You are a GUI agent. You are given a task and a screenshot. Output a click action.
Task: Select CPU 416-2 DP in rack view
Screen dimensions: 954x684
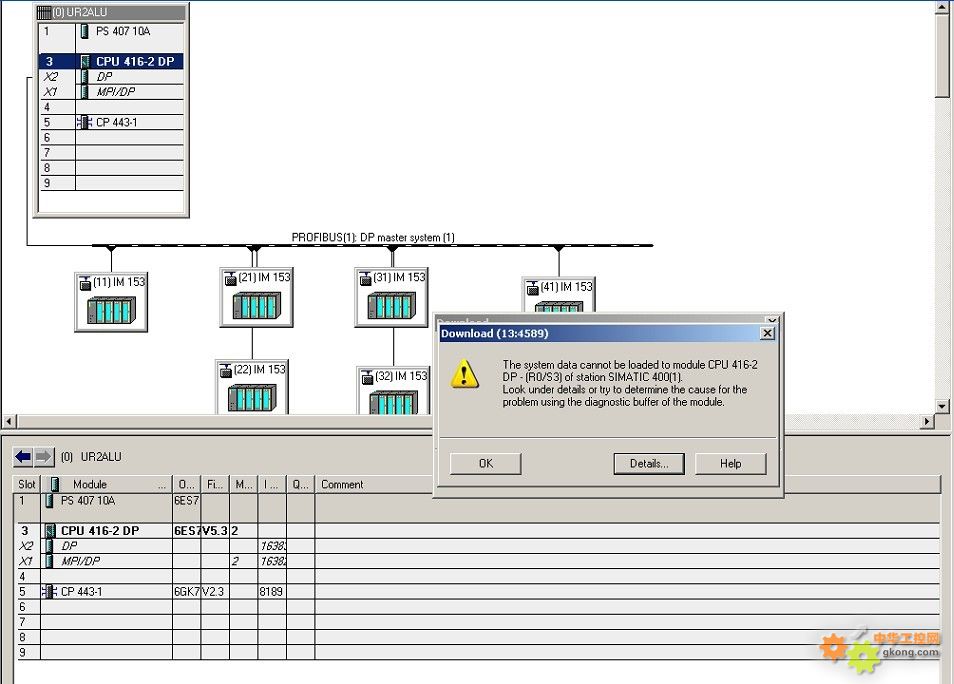pyautogui.click(x=111, y=61)
